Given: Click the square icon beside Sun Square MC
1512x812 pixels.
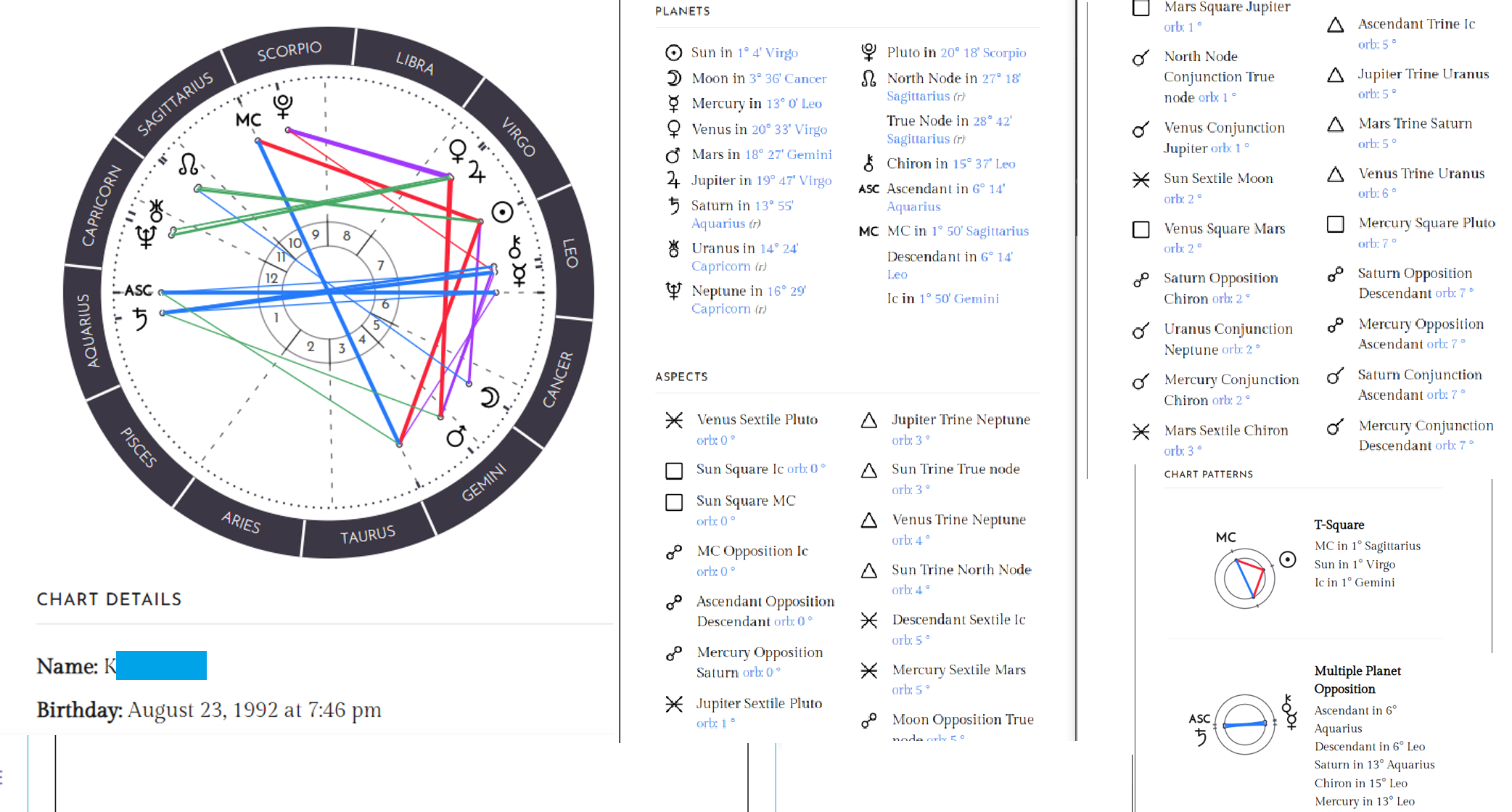Looking at the screenshot, I should 674,502.
